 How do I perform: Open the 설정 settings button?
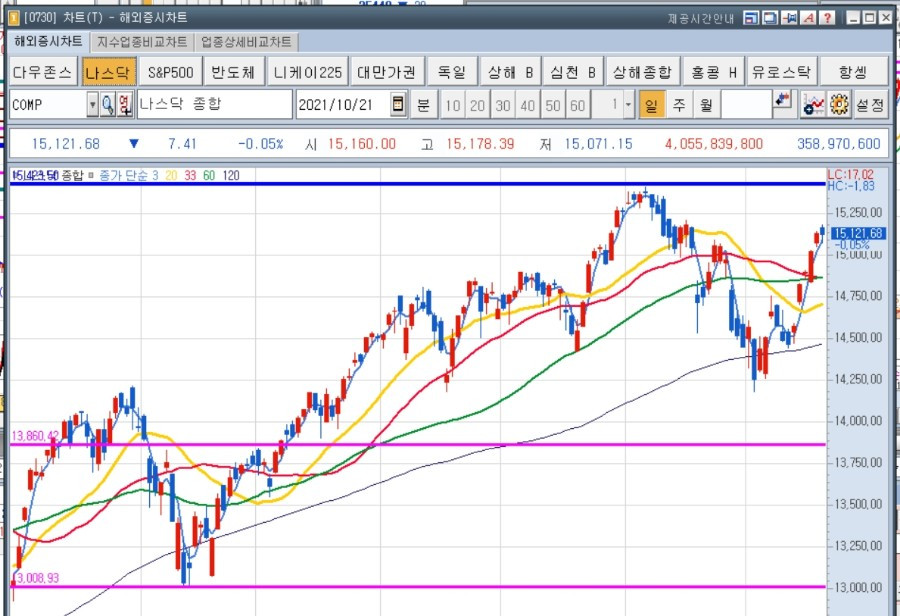(x=870, y=104)
